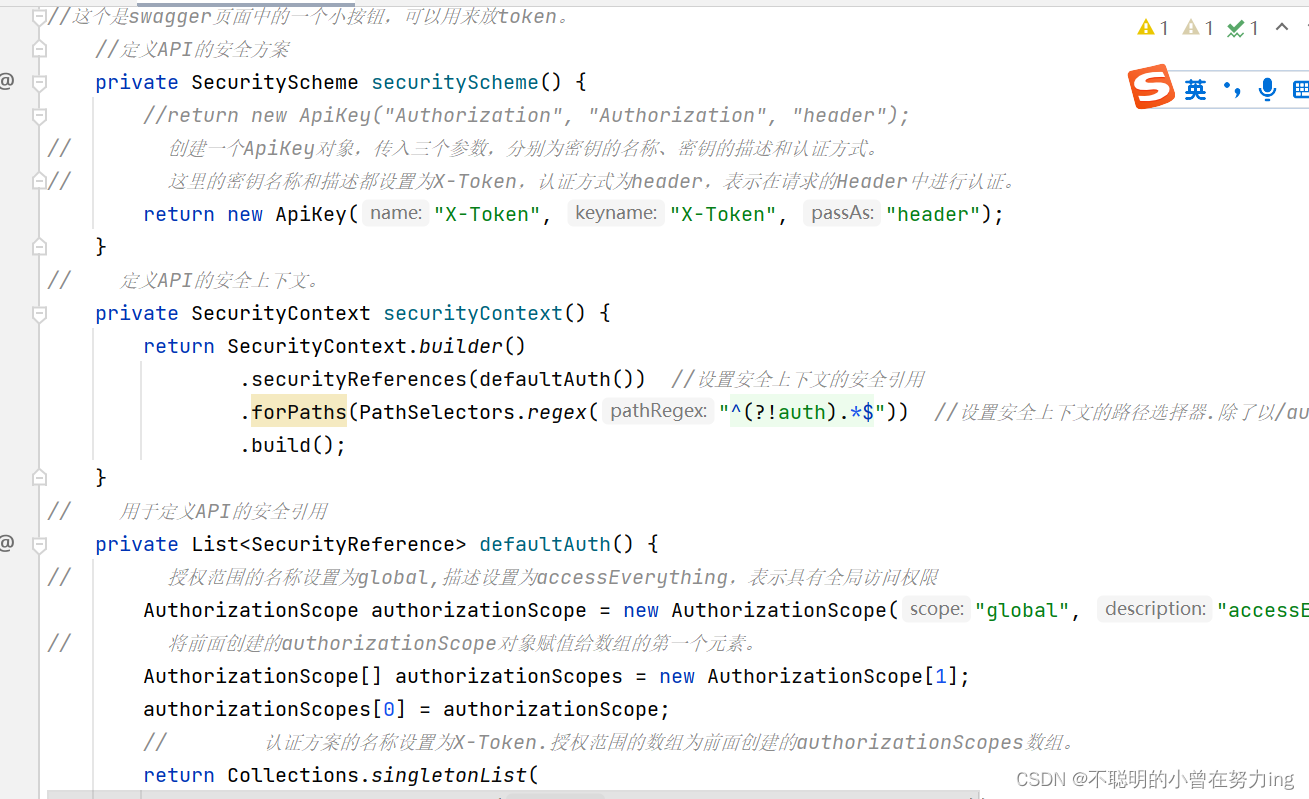Click the yellow warning indicator in the inspections widget
This screenshot has width=1309, height=799.
1146,27
